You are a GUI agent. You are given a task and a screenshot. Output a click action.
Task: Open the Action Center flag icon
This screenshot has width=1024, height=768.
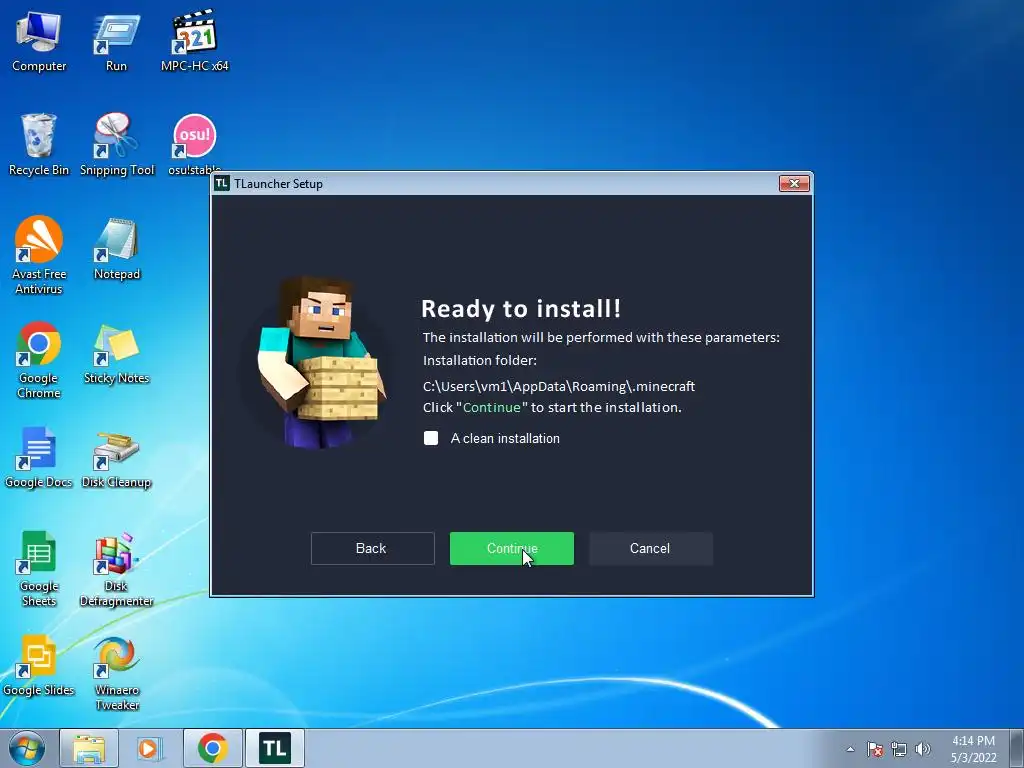pos(875,749)
